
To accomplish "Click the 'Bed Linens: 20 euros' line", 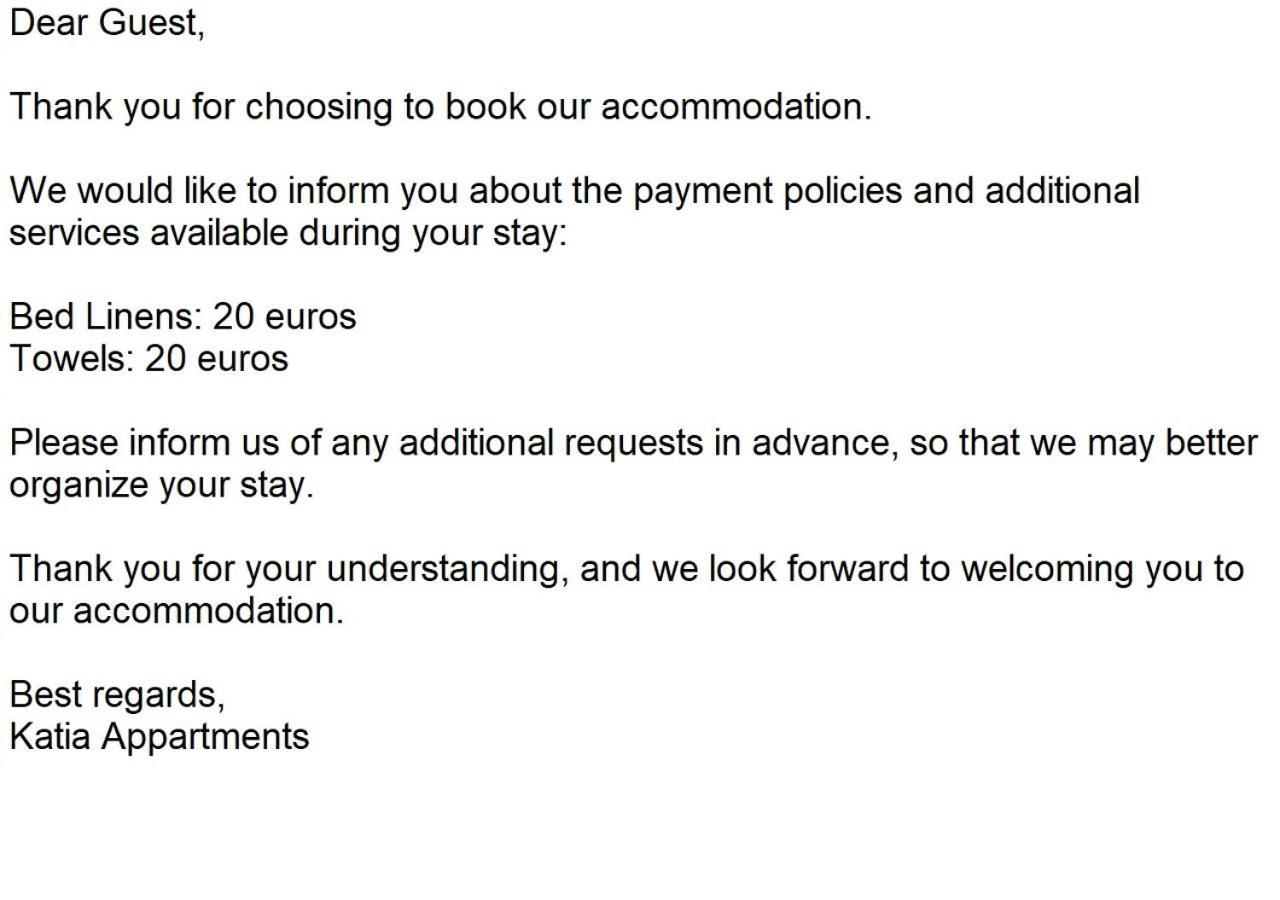I will pyautogui.click(x=183, y=316).
